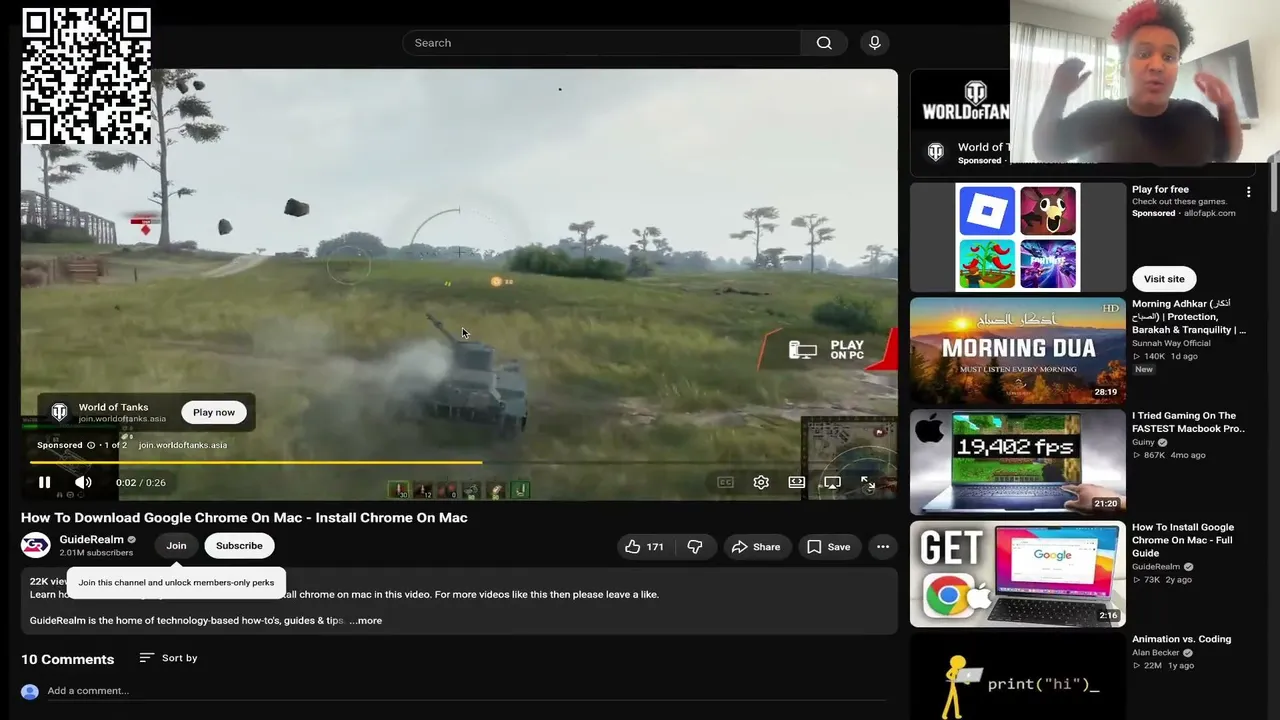1280x720 pixels.
Task: Like the video with the thumbs-up
Action: (x=644, y=546)
